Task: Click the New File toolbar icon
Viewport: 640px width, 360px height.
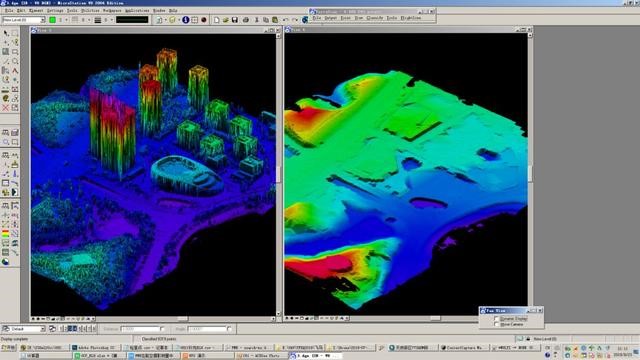Action: coord(216,20)
